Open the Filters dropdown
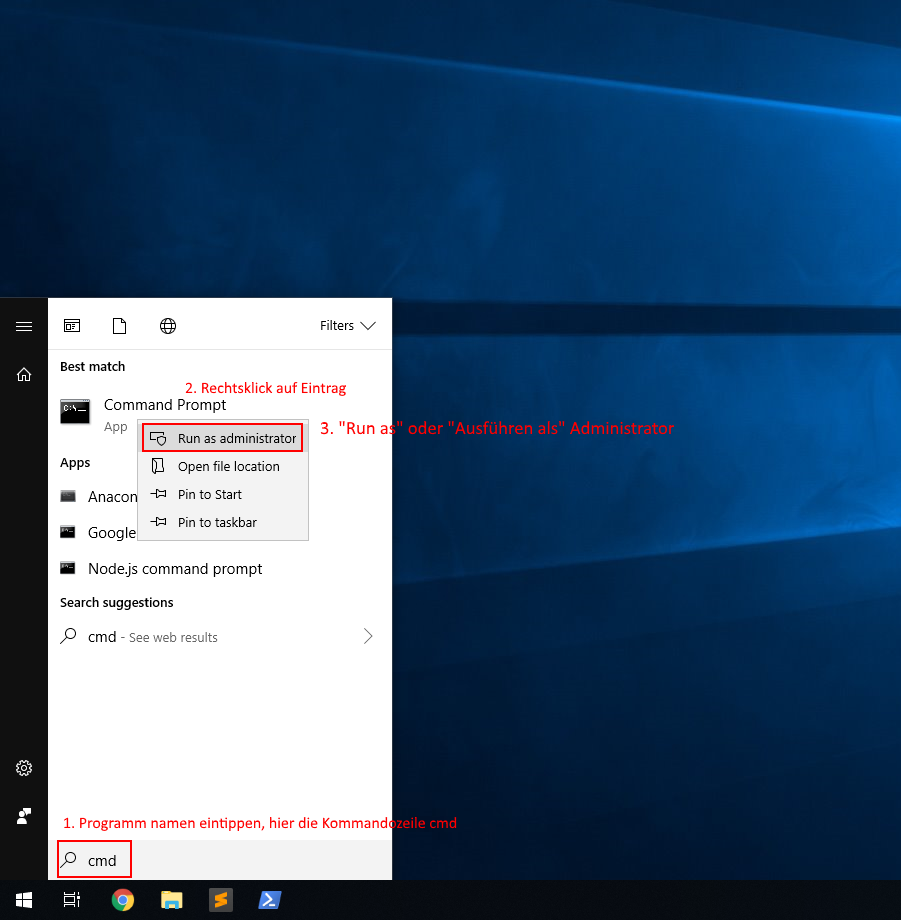Screen dimensions: 901x920 click(x=347, y=326)
